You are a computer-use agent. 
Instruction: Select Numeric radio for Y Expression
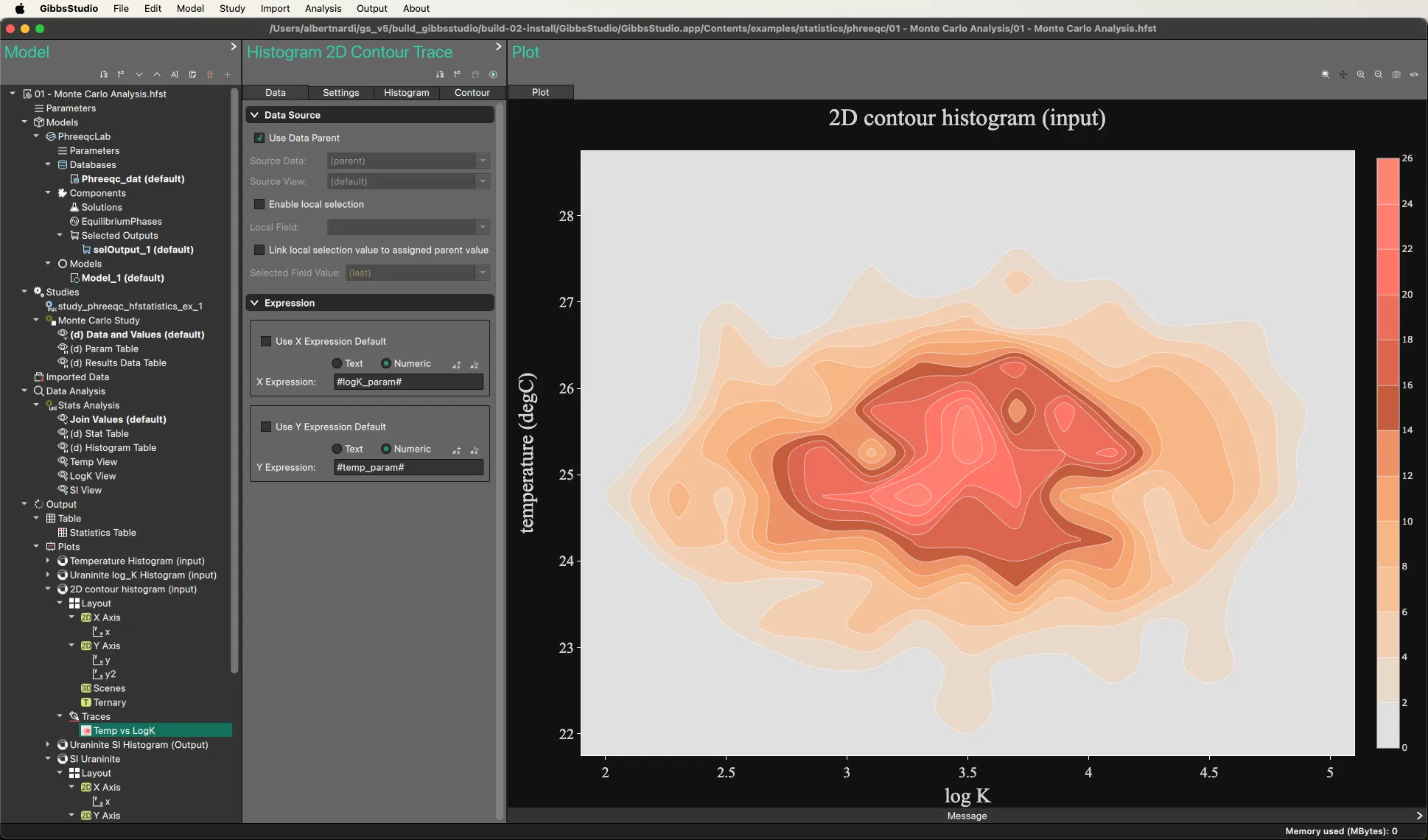tap(386, 449)
